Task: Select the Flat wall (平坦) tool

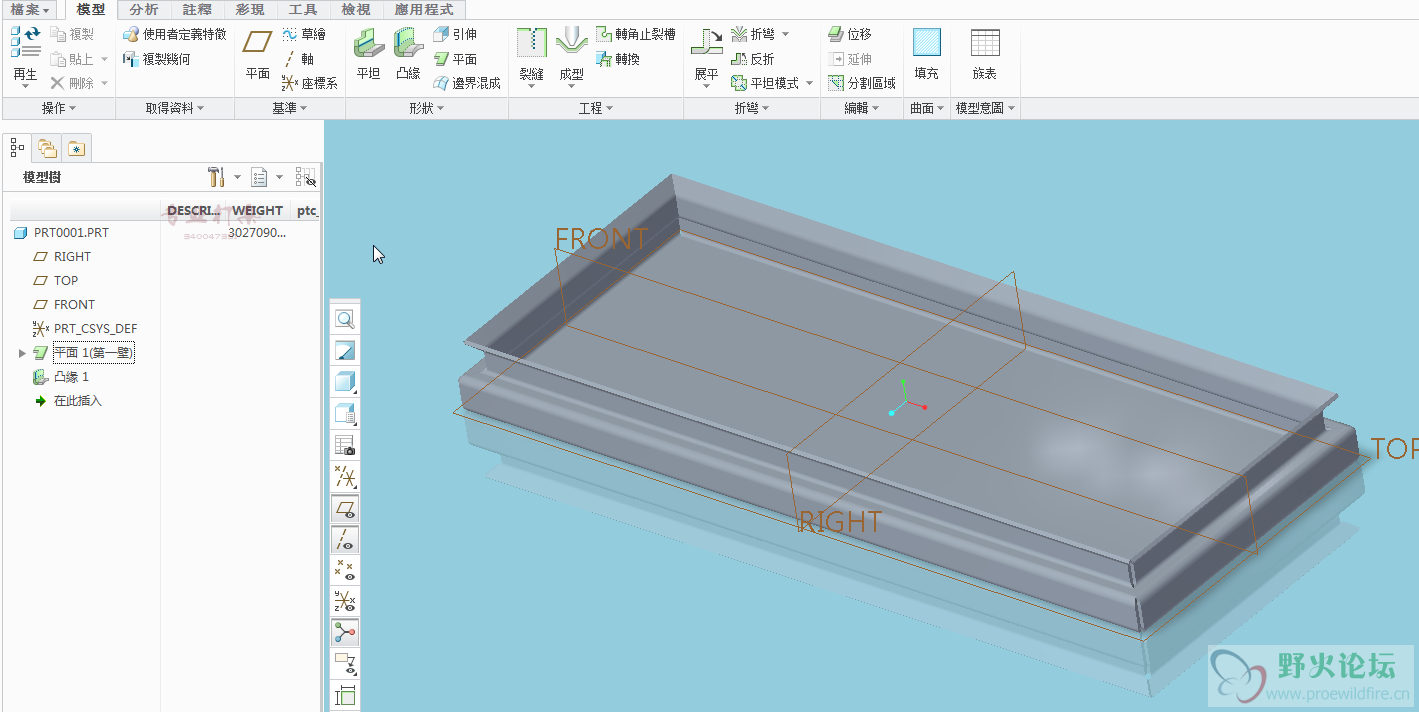Action: click(368, 54)
